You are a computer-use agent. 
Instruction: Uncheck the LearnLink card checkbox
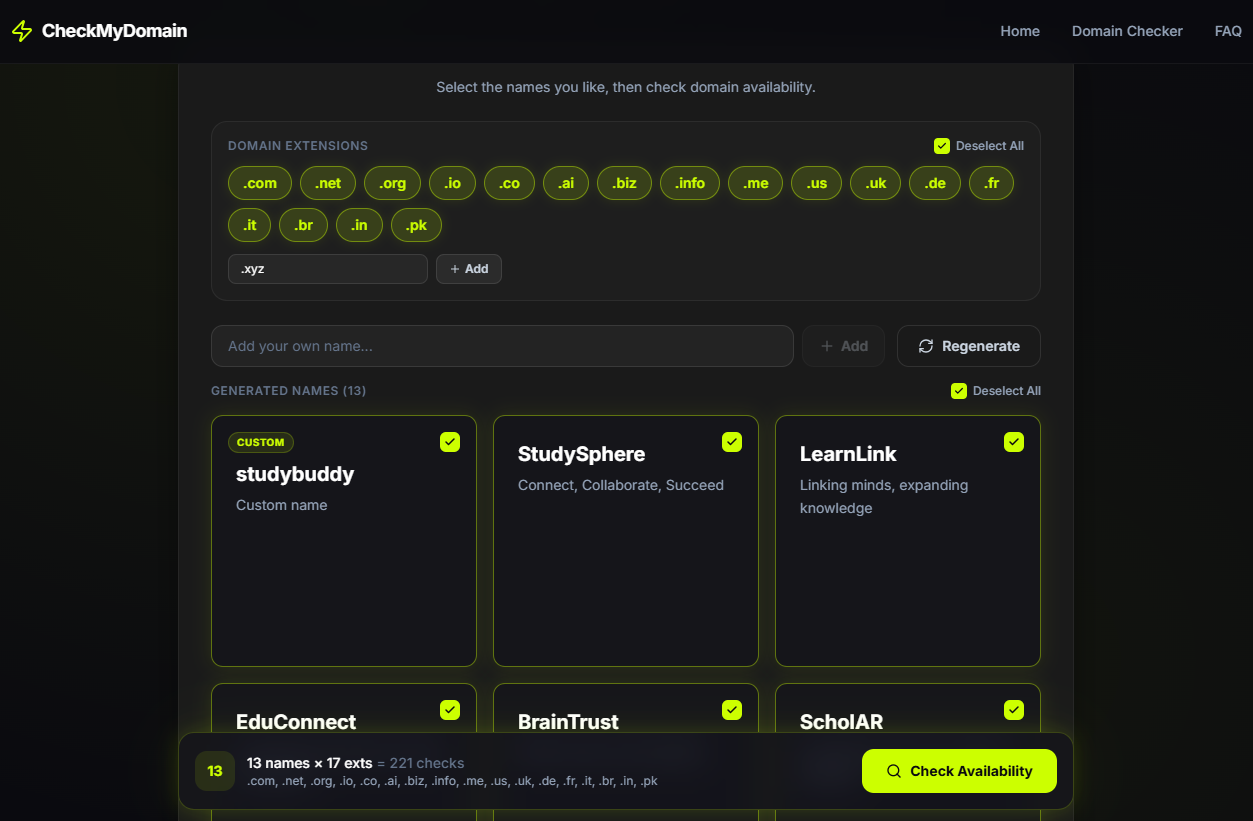1014,442
